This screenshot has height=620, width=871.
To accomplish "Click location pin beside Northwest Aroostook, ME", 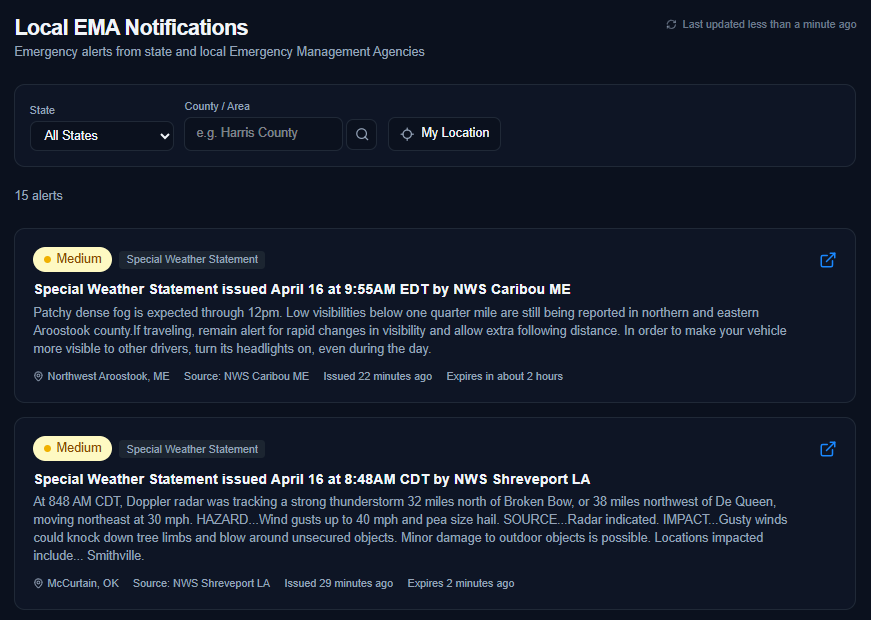I will coord(39,377).
